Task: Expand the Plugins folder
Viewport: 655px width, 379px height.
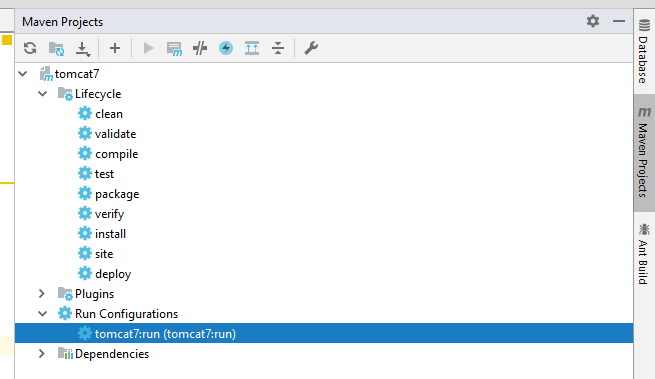Action: coord(42,294)
